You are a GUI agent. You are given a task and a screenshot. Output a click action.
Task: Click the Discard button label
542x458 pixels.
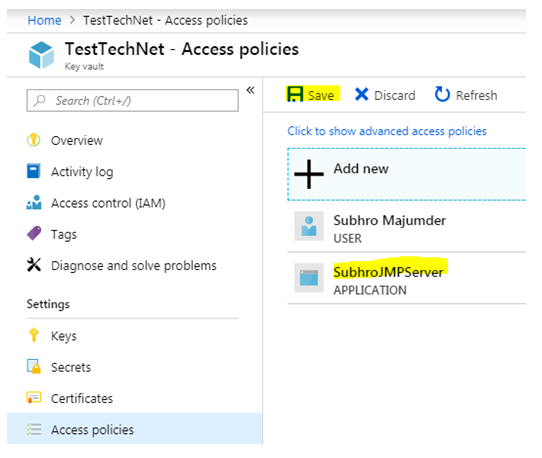coord(395,95)
